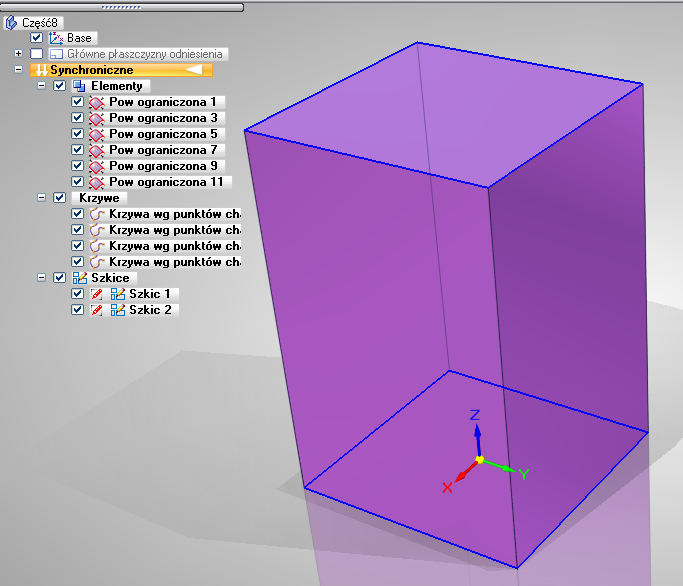Image resolution: width=683 pixels, height=586 pixels.
Task: Click the Elementy group icon
Action: [79, 86]
